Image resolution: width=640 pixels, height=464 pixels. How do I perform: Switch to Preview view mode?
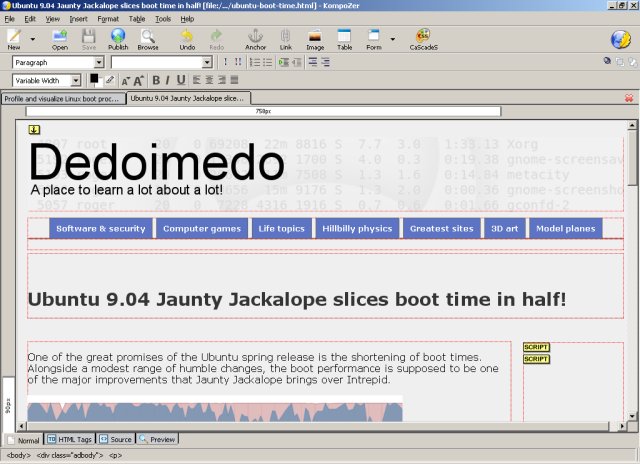point(157,439)
